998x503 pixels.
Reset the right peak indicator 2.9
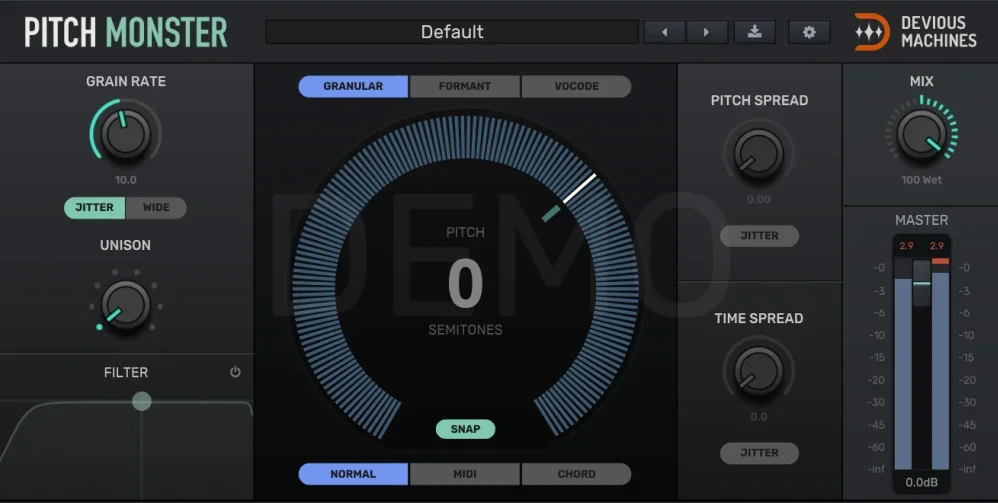pos(936,246)
